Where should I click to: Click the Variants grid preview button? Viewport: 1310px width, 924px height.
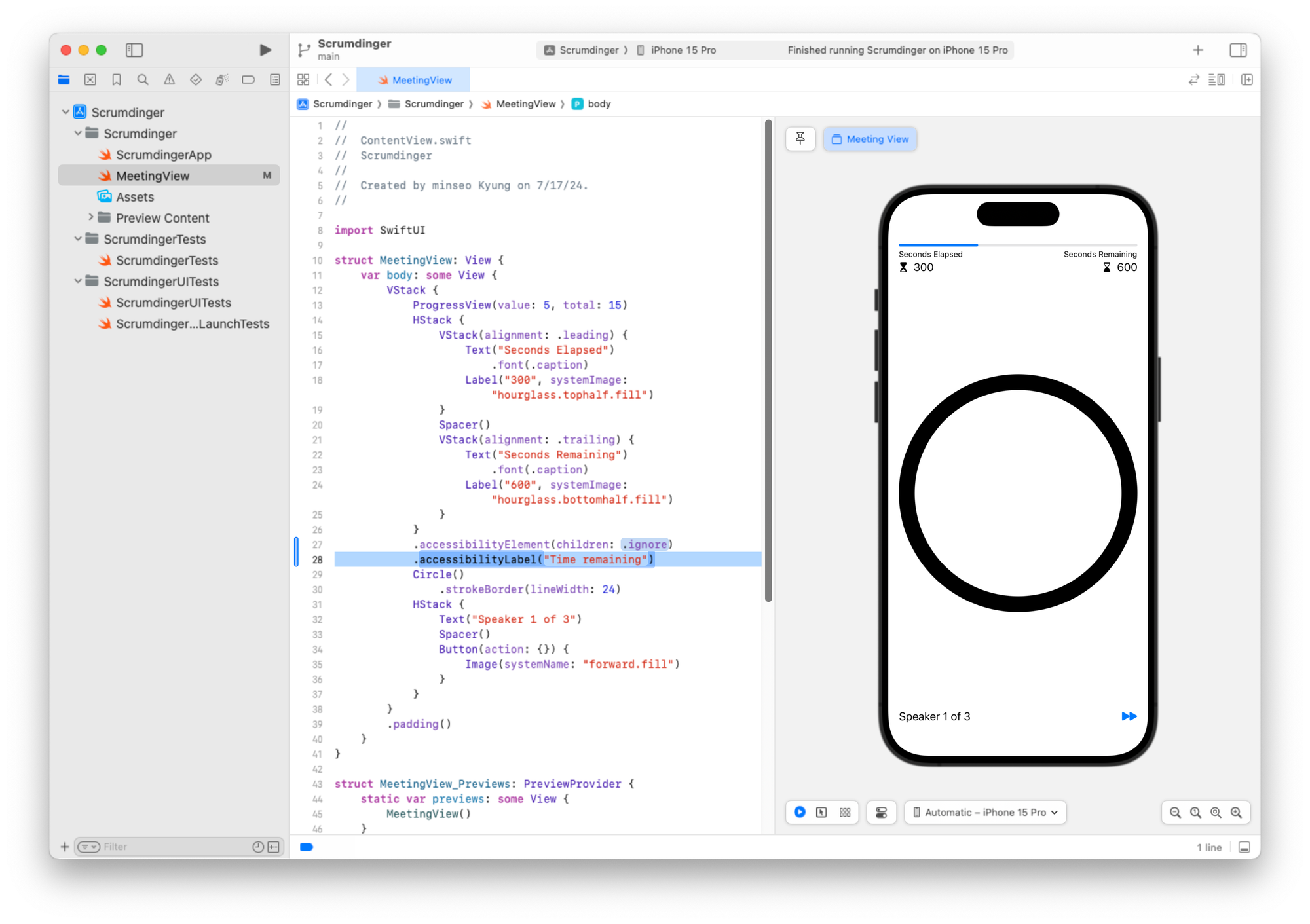[845, 812]
